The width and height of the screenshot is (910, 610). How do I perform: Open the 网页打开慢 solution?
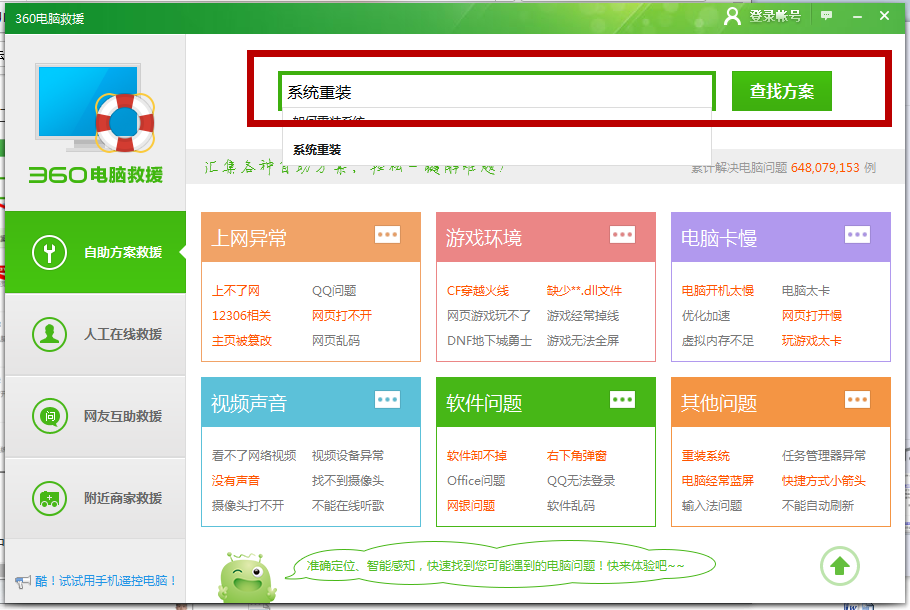(x=812, y=316)
